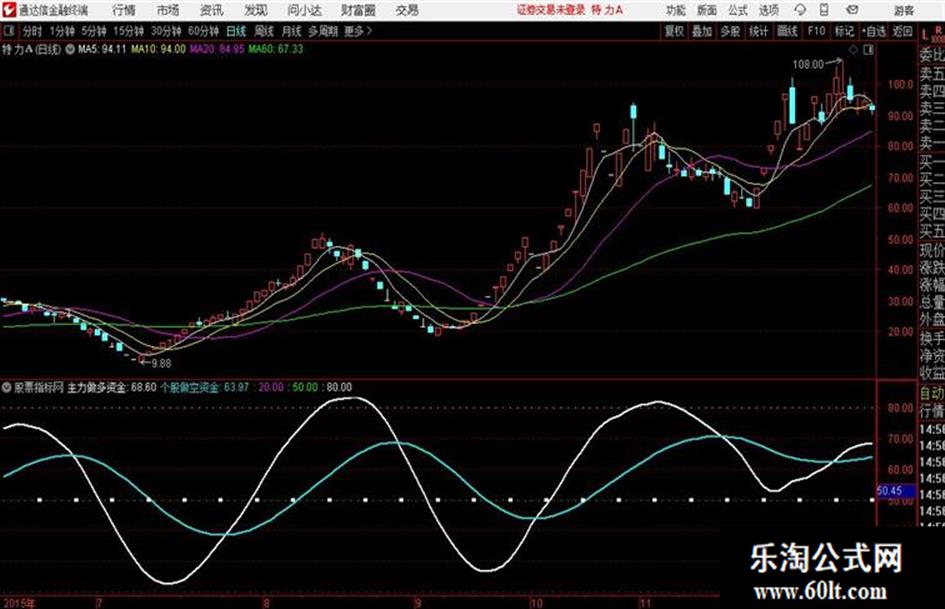Switch to the 1分钟 period tab
Image resolution: width=945 pixels, height=609 pixels.
(x=61, y=31)
